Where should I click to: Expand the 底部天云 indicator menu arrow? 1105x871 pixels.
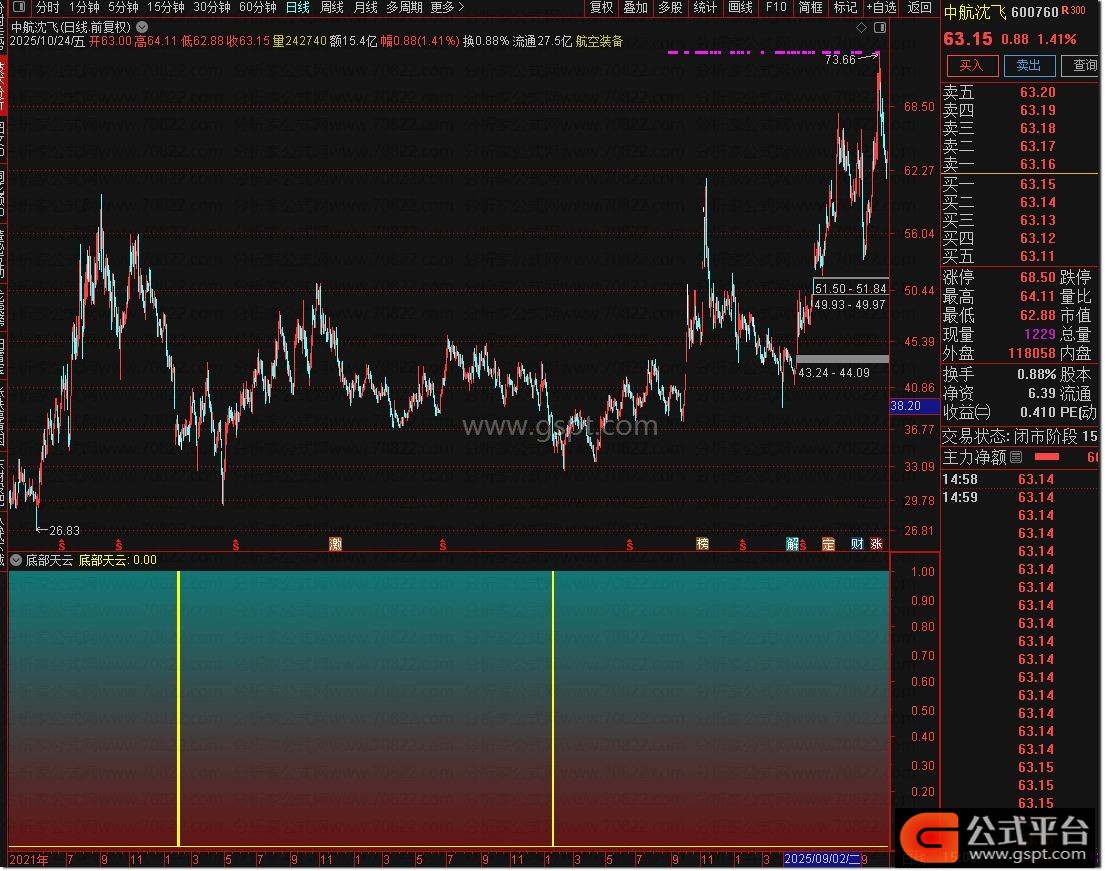(x=15, y=561)
